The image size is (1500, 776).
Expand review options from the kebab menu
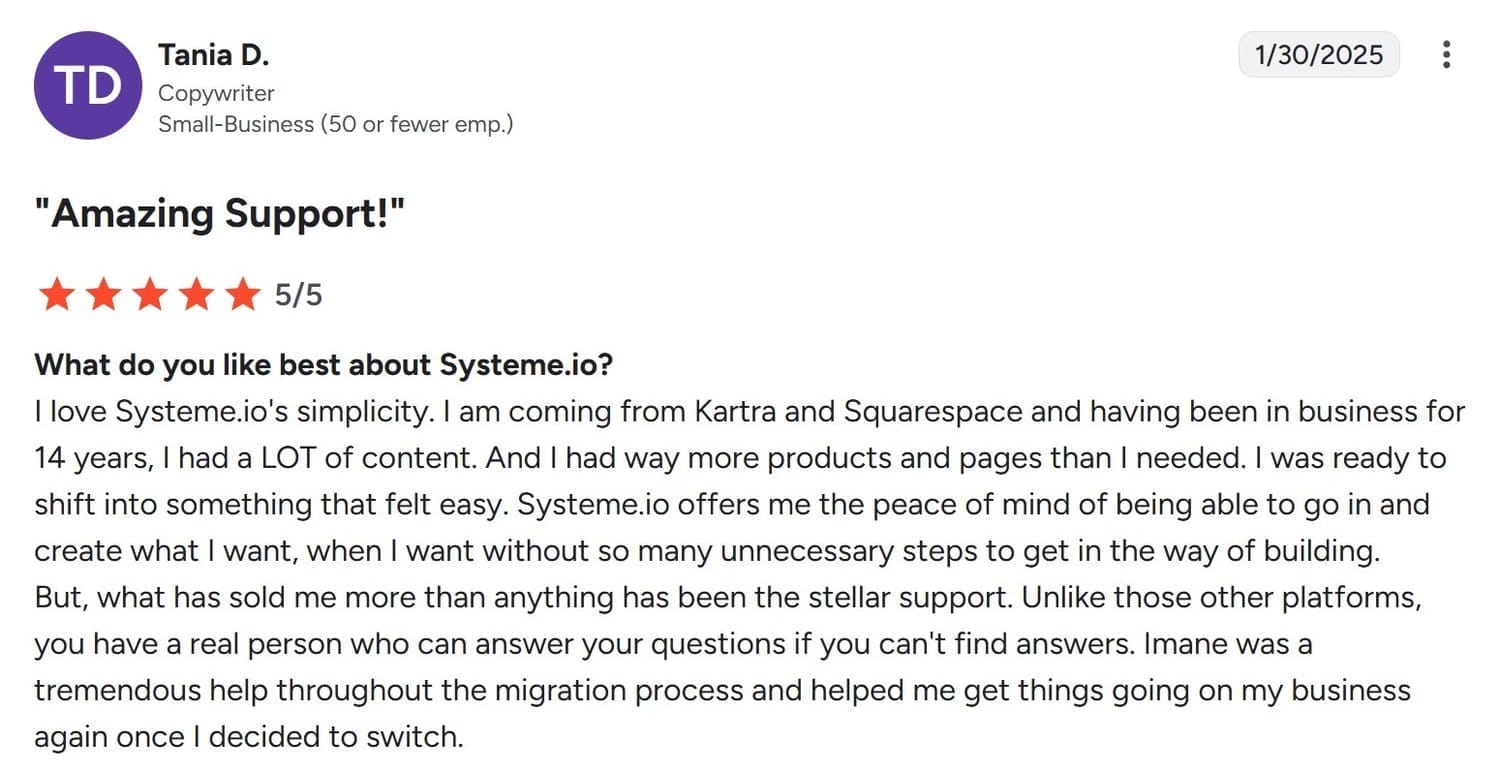1446,55
